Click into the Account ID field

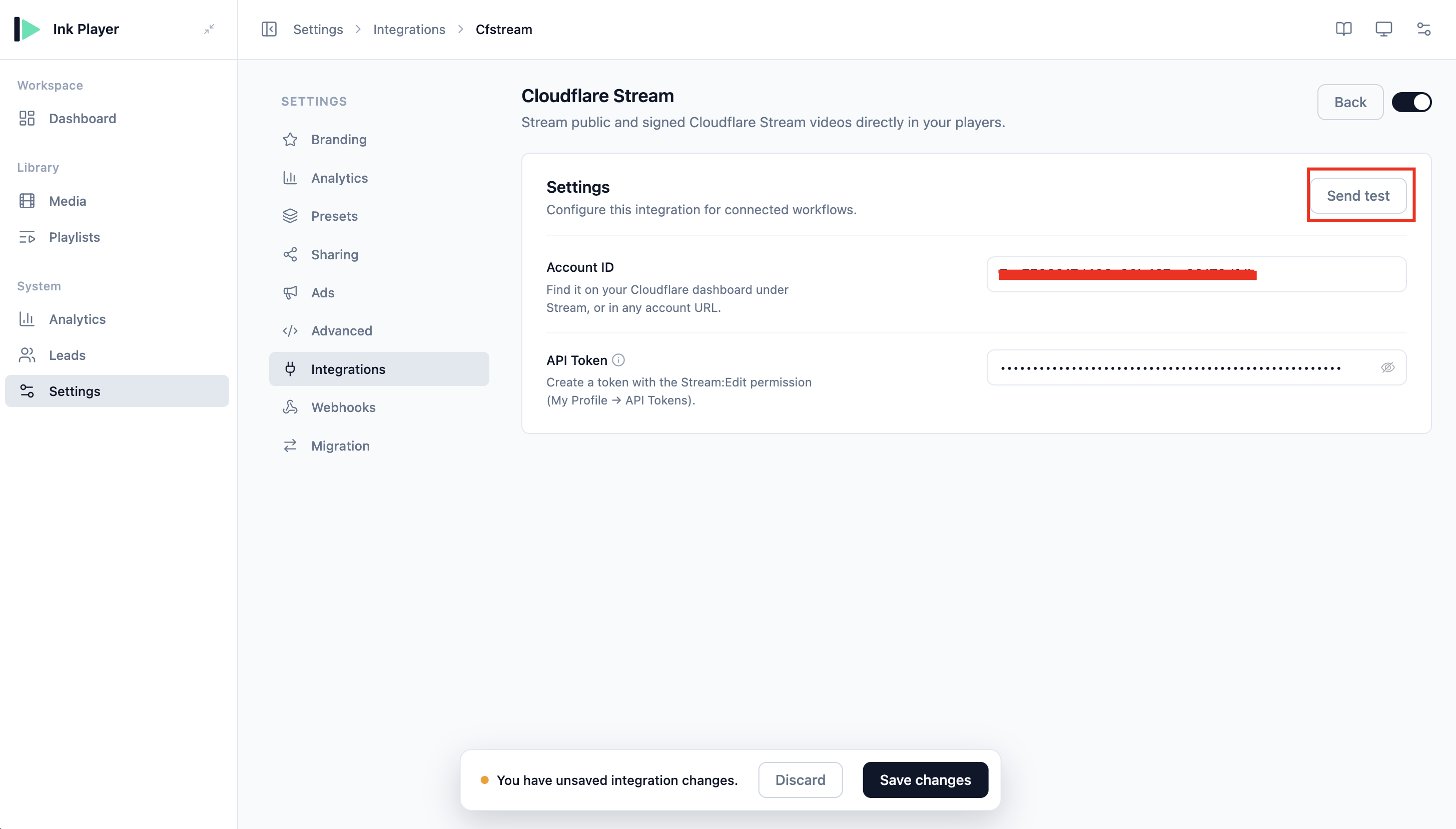coord(1196,274)
